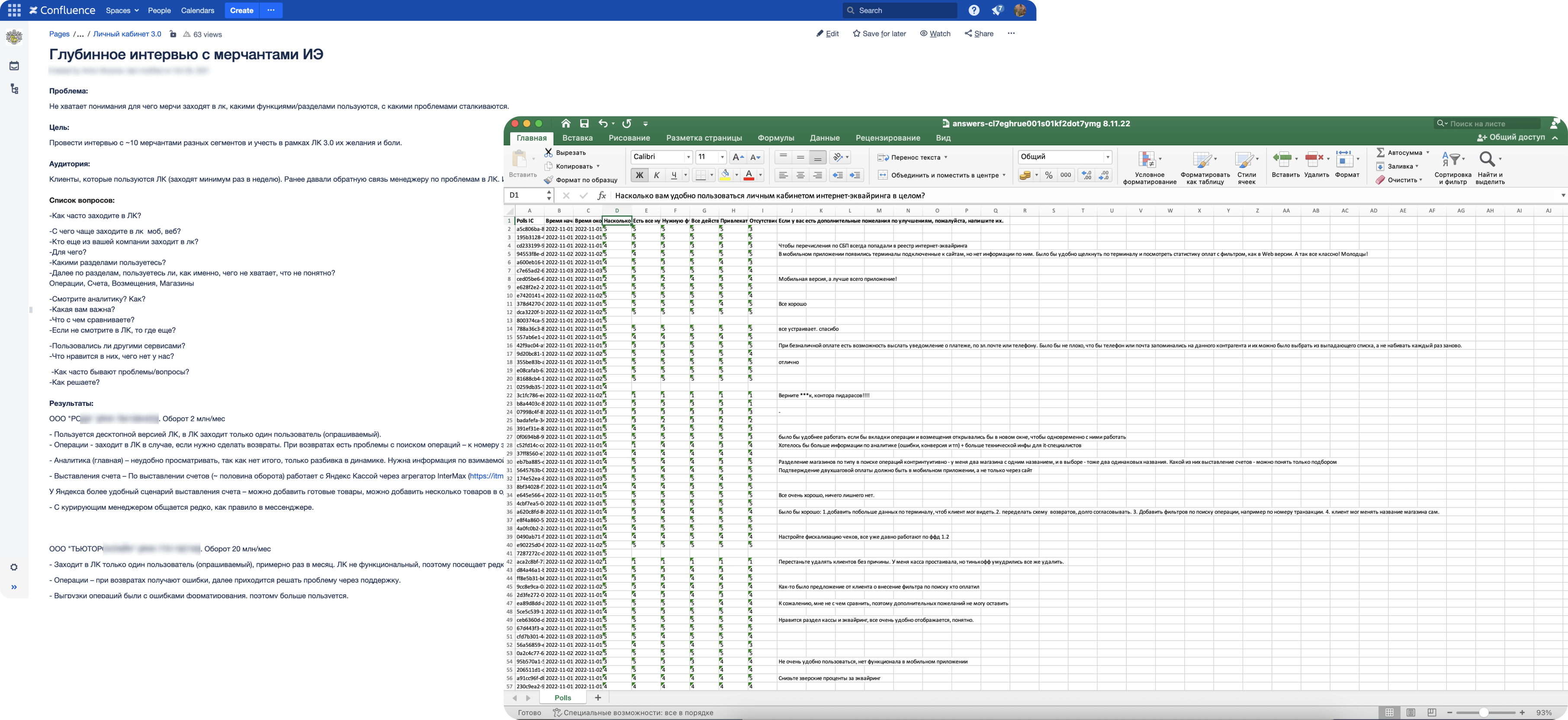This screenshot has height=720, width=1568.
Task: Decrease indent in Excel ribbon
Action: 838,175
